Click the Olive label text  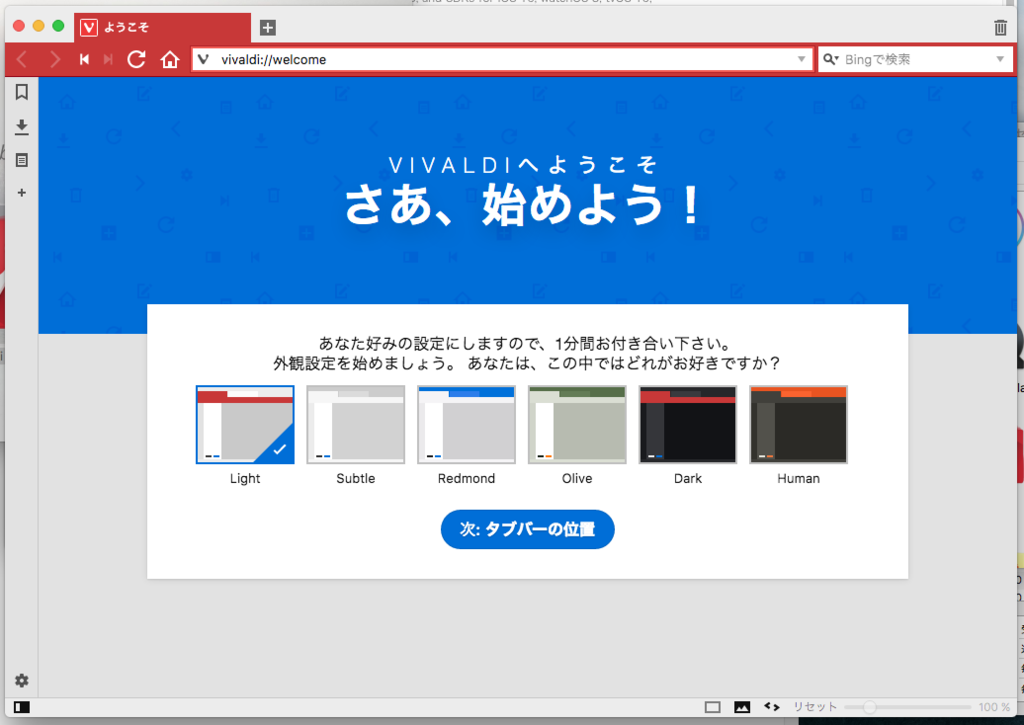577,478
